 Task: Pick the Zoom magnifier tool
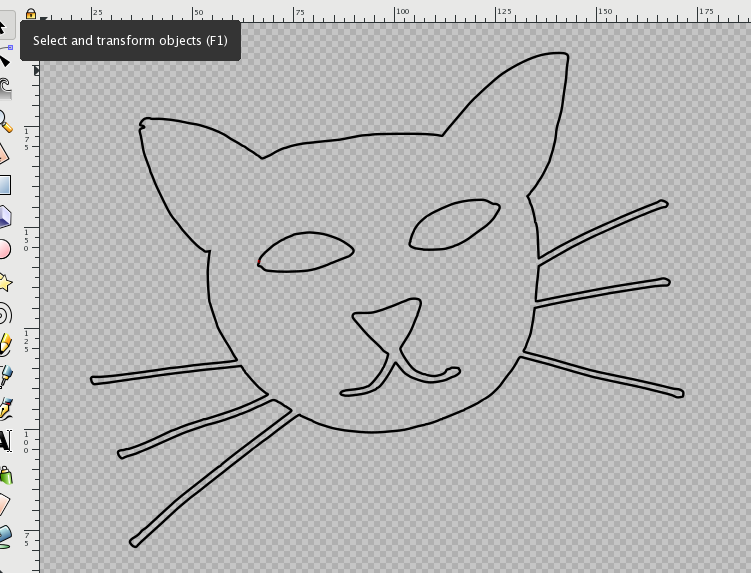(4, 121)
